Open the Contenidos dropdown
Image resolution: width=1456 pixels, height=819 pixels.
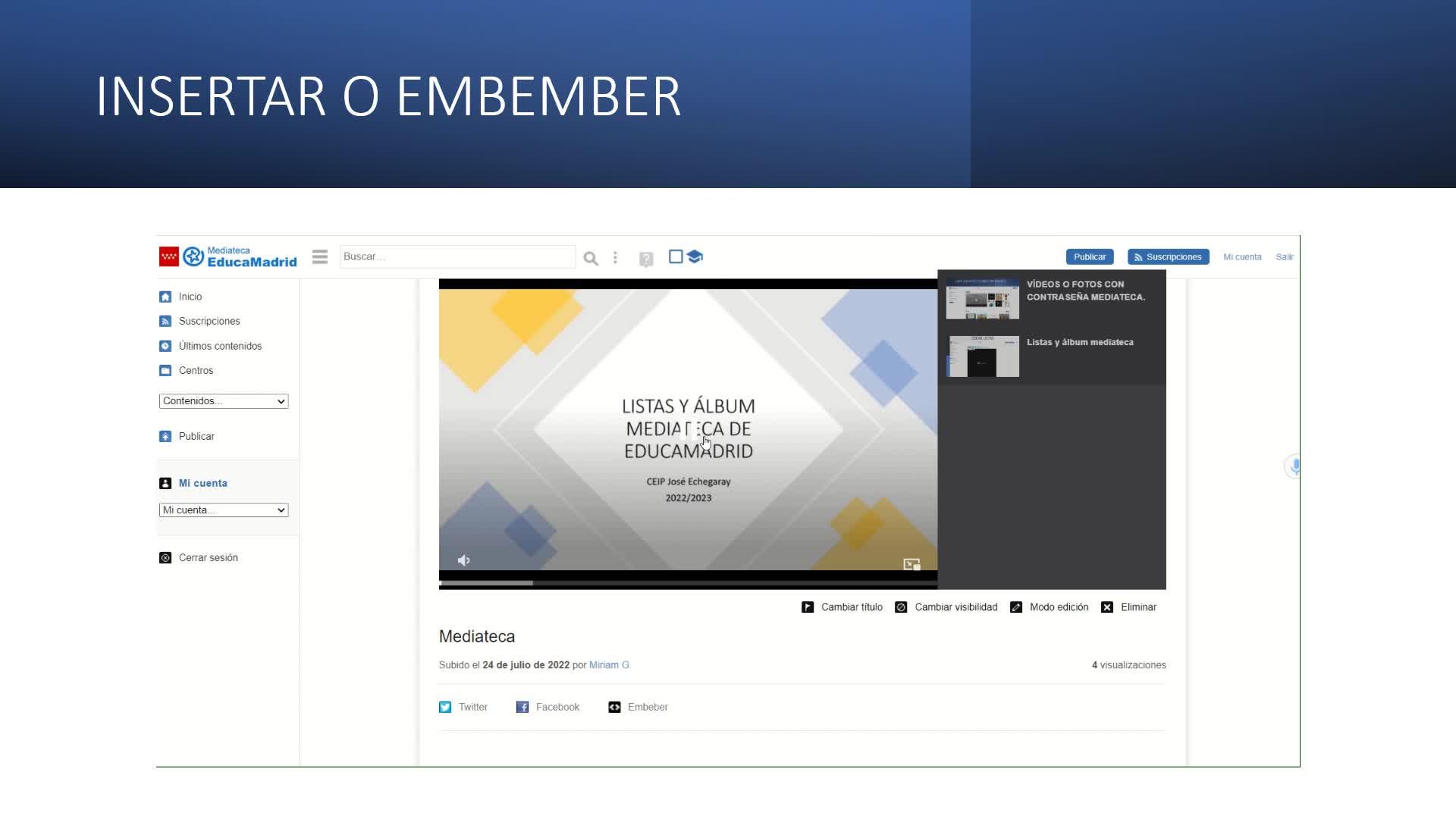(x=224, y=401)
